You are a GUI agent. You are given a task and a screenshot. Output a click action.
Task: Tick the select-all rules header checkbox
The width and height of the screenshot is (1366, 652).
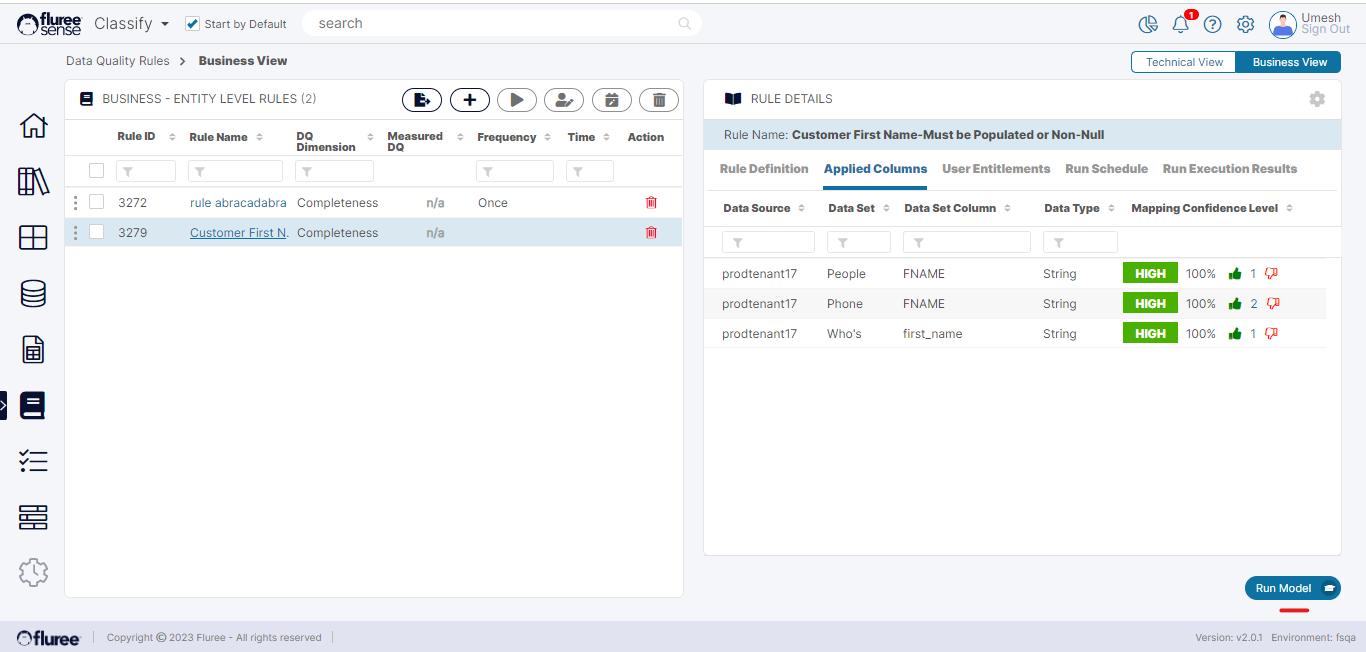click(97, 171)
